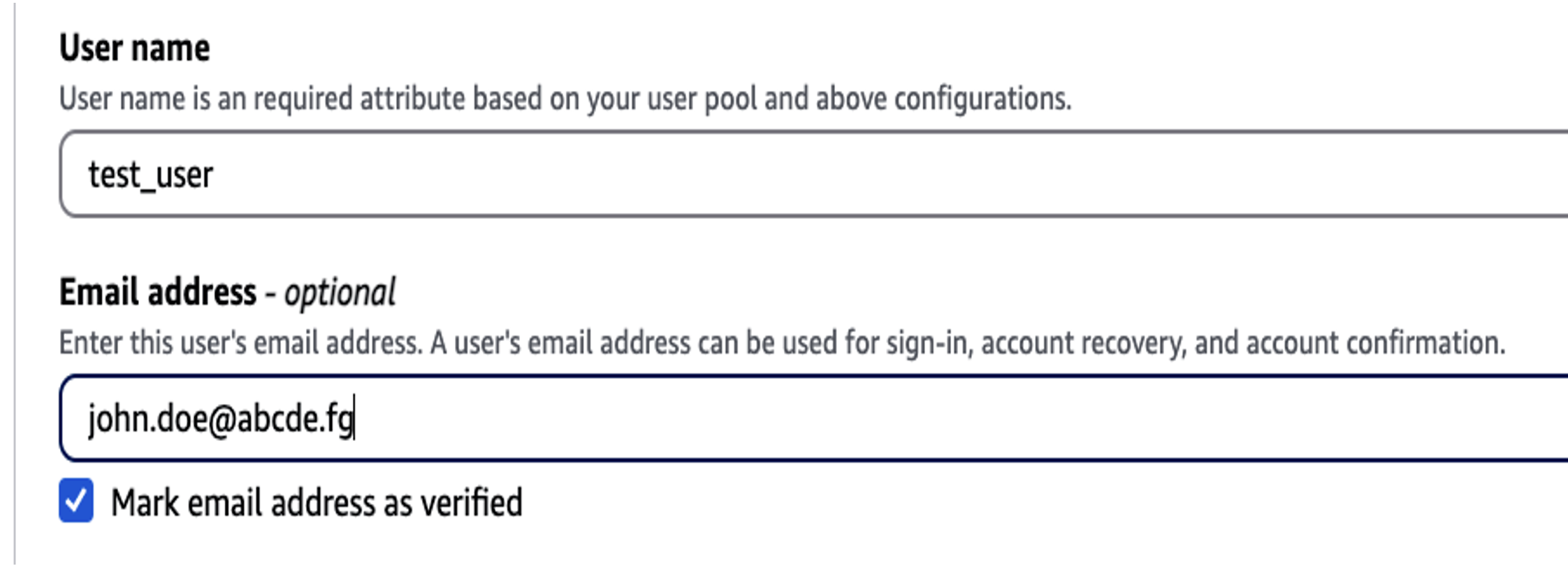This screenshot has height=566, width=1568.
Task: Uncheck Mark email address as verified
Action: (76, 500)
